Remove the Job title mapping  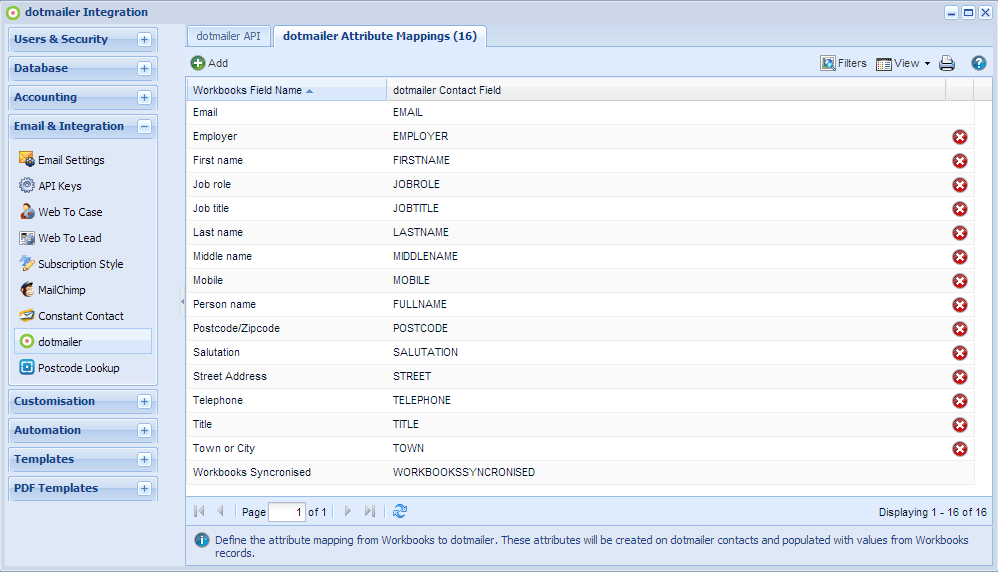(960, 209)
